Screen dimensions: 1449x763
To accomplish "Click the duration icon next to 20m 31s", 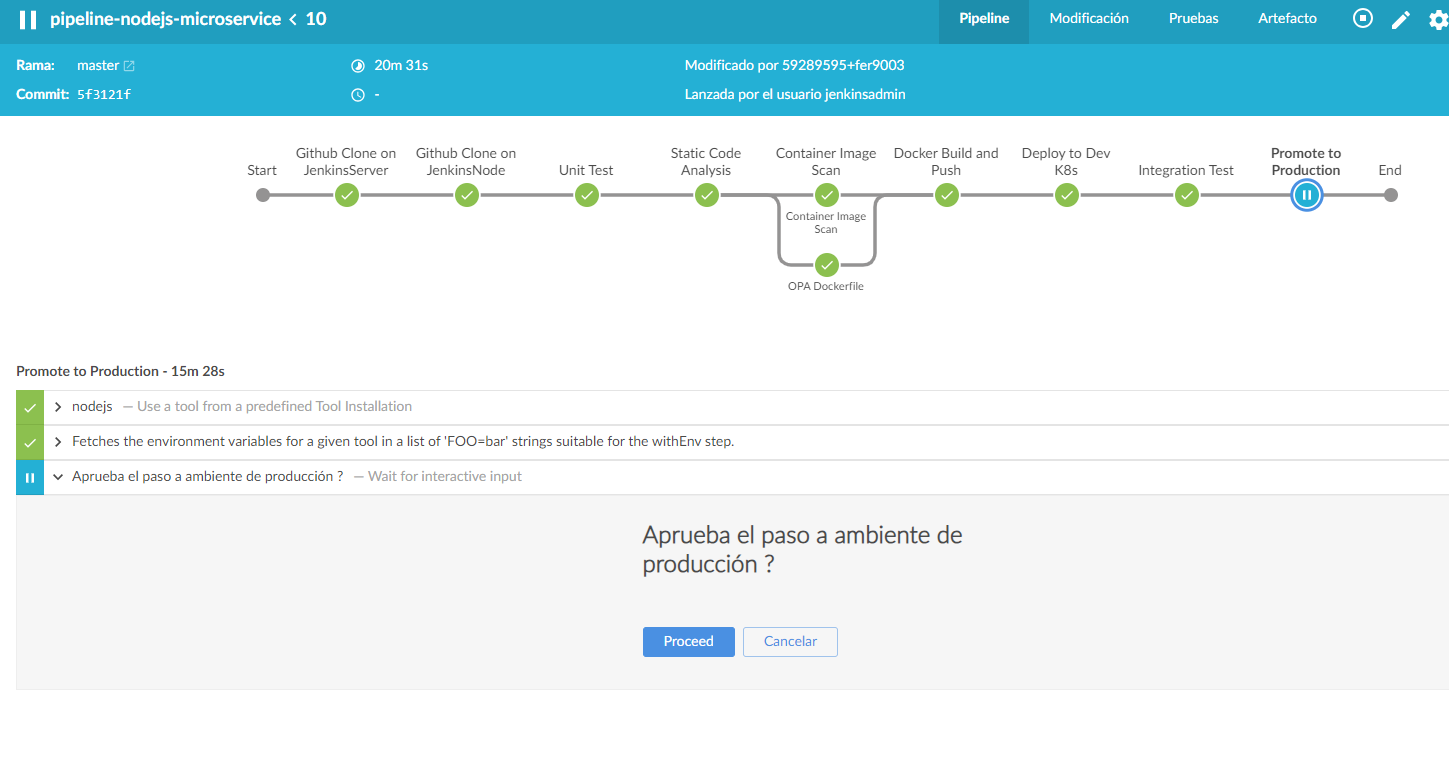I will (x=358, y=66).
